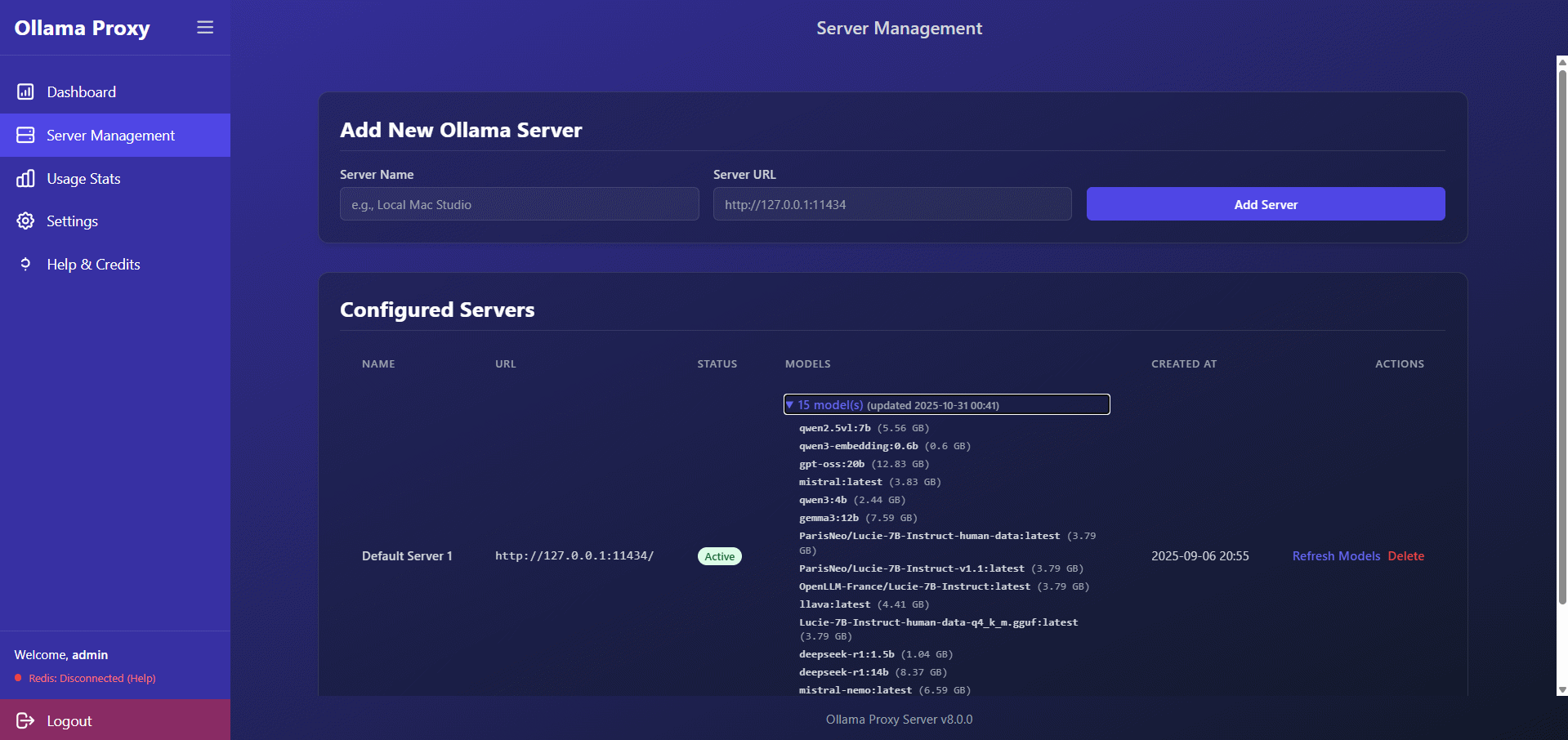The image size is (1568, 740).
Task: Select Server Management in sidebar
Action: [115, 135]
